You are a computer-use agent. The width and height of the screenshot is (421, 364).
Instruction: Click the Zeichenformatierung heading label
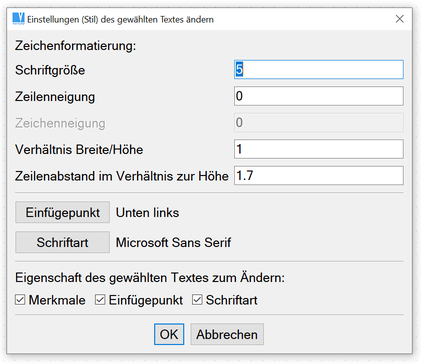pos(75,46)
